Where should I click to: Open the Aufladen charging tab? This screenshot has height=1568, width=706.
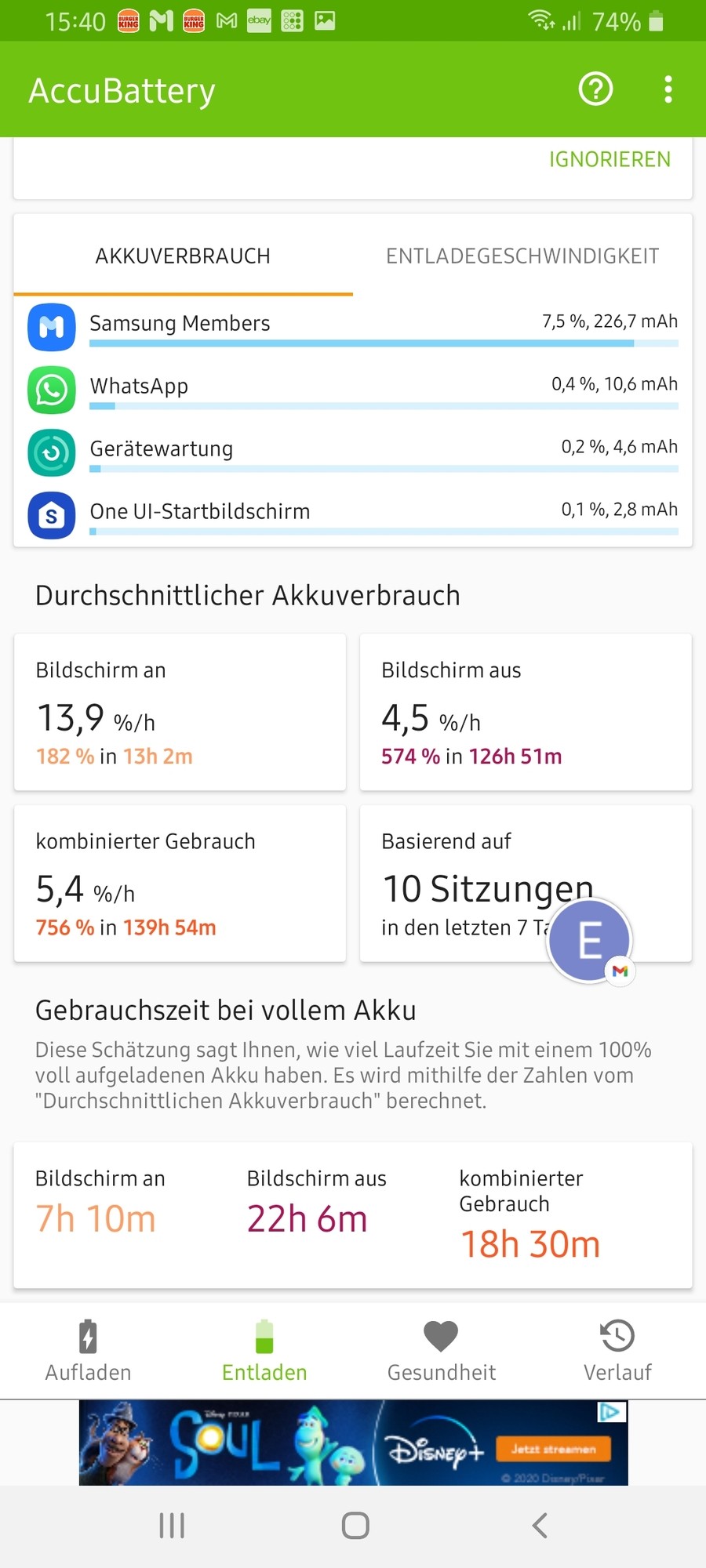[x=88, y=1352]
